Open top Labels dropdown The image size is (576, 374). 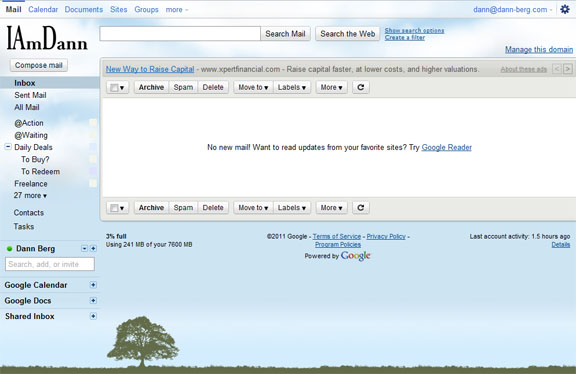tap(292, 87)
